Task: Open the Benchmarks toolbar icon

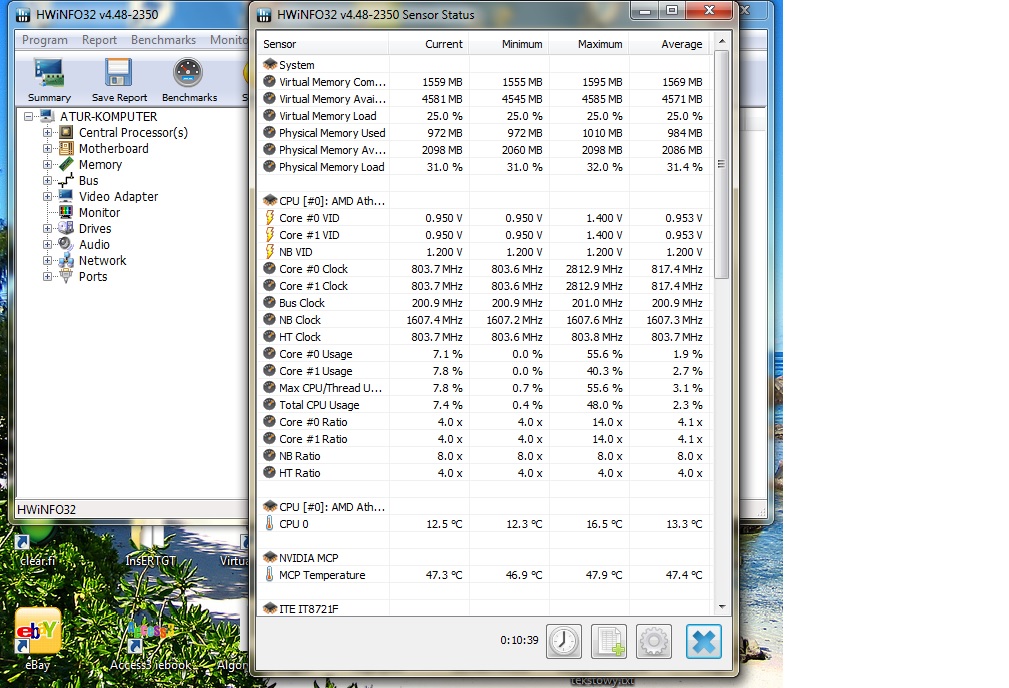Action: (x=189, y=80)
